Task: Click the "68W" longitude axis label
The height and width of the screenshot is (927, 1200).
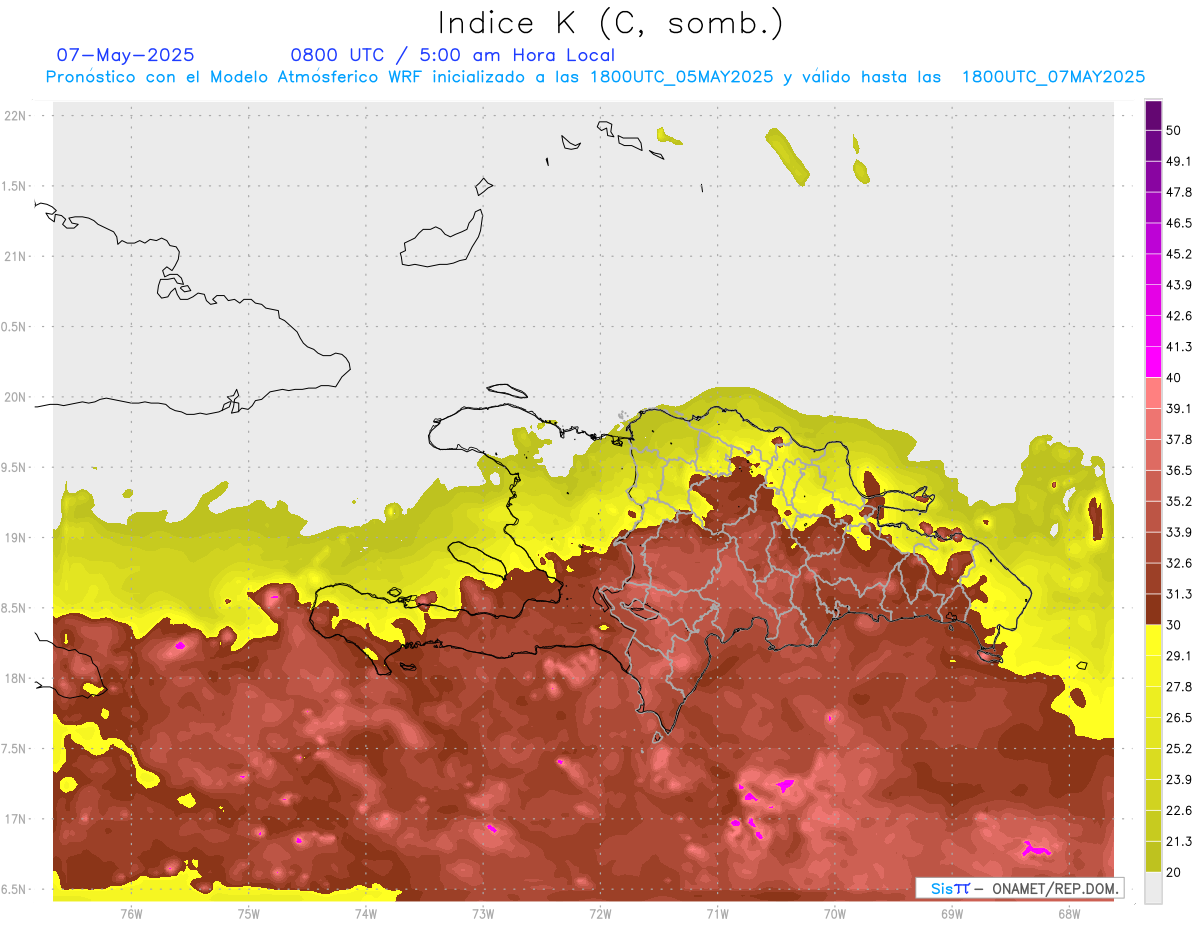Action: click(x=1068, y=913)
